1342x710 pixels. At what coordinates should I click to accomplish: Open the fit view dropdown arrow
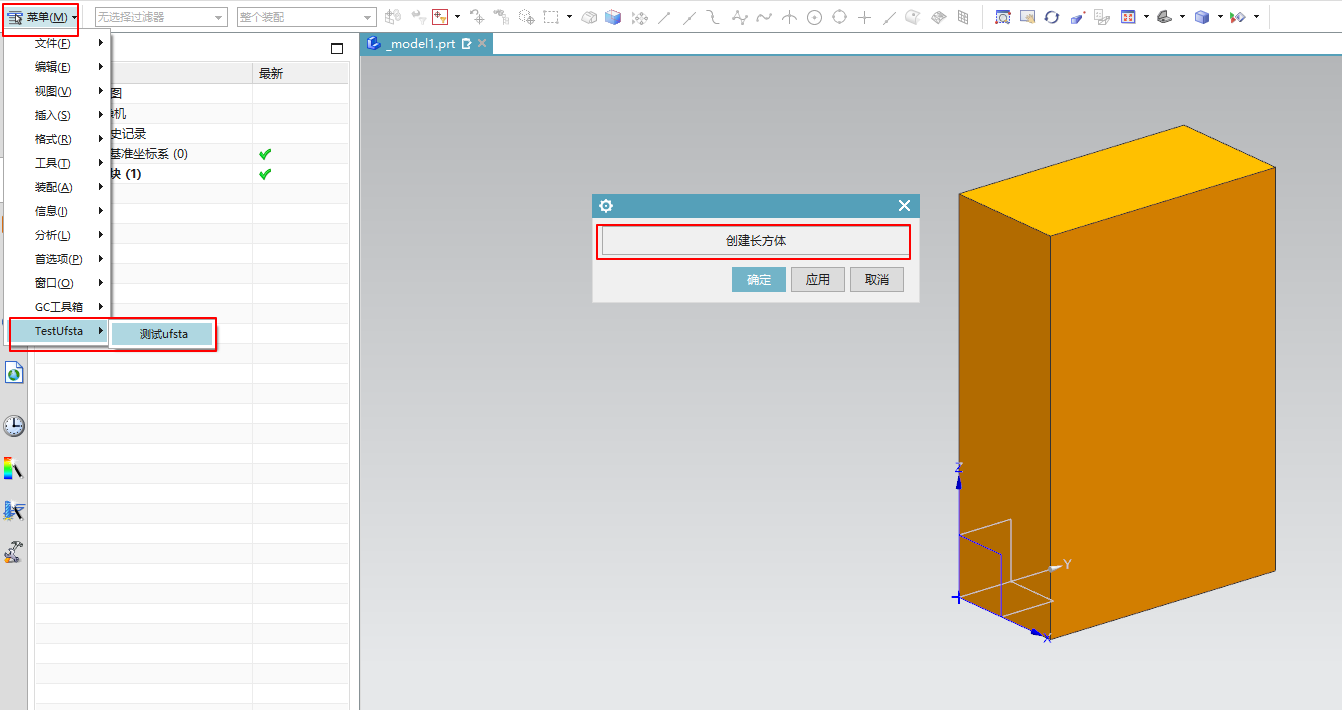pos(1146,16)
